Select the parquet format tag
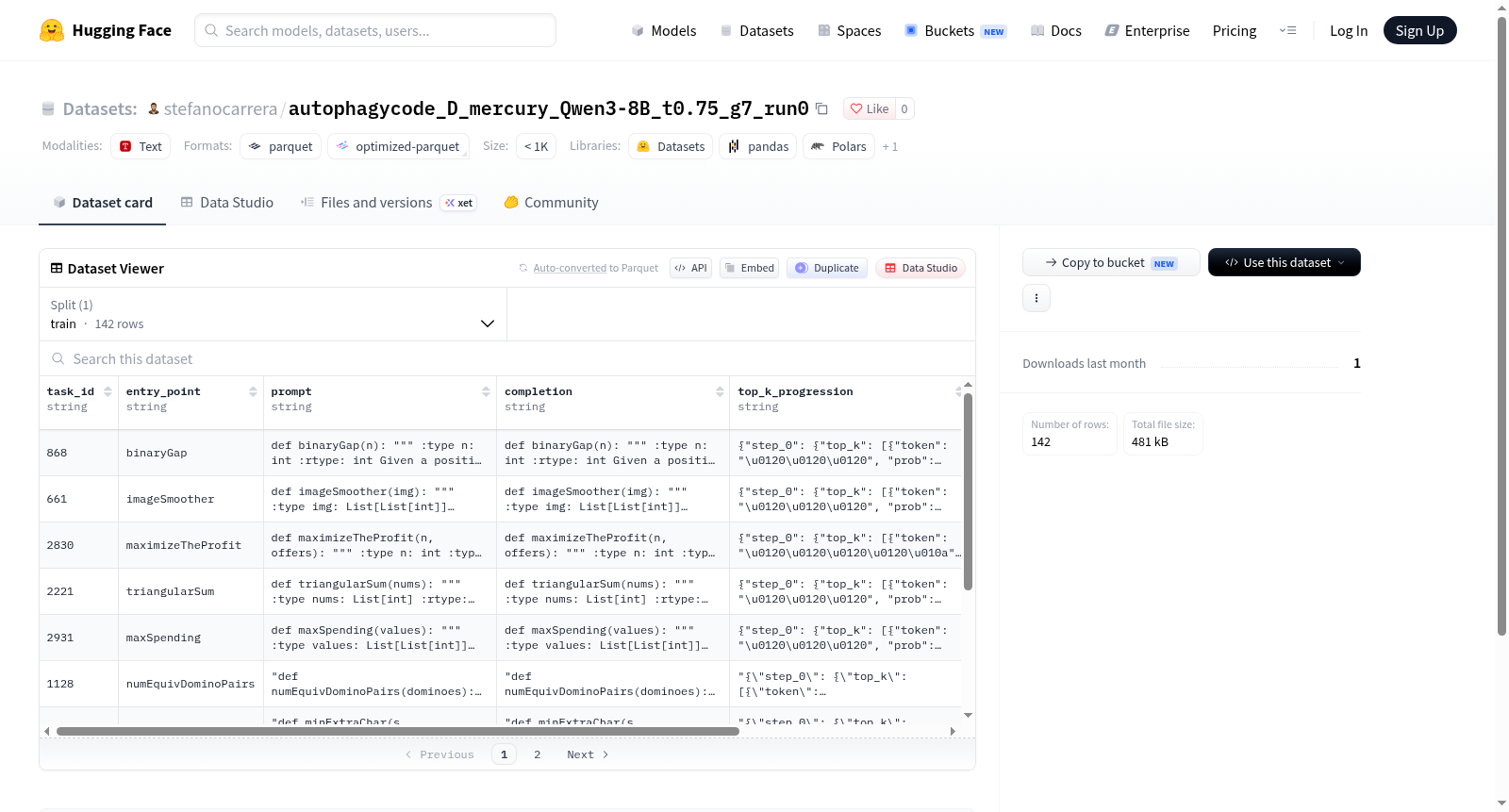This screenshot has height=812, width=1509. [280, 146]
